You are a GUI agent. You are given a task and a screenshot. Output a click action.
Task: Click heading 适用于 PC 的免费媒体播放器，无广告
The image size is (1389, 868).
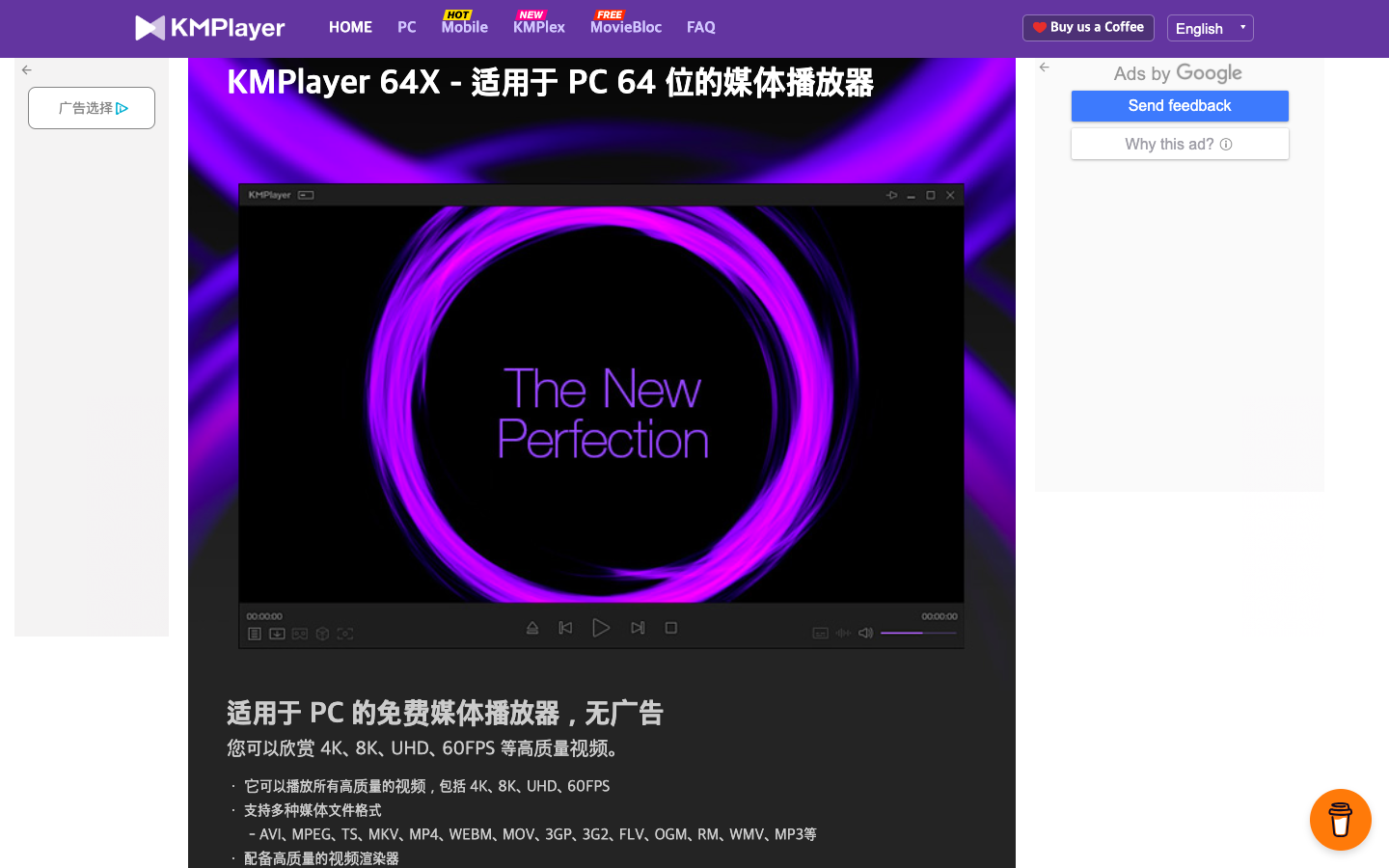pyautogui.click(x=445, y=713)
